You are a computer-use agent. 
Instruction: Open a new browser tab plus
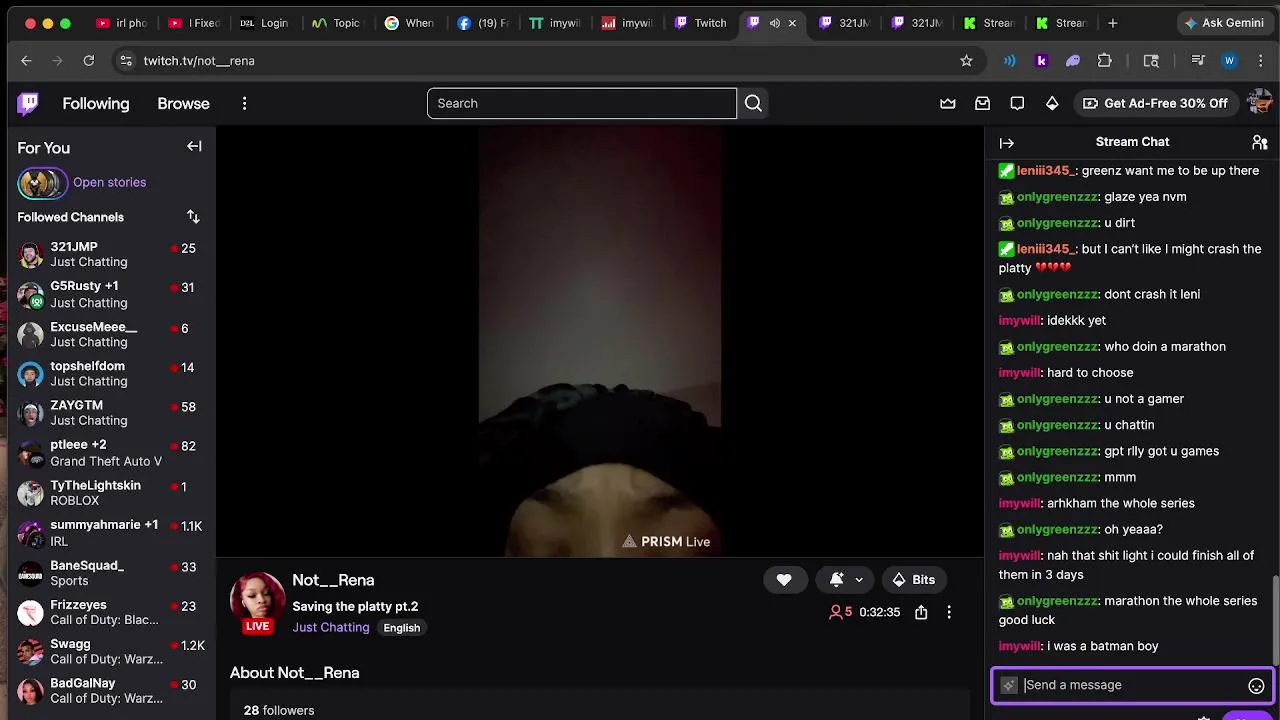[1112, 23]
